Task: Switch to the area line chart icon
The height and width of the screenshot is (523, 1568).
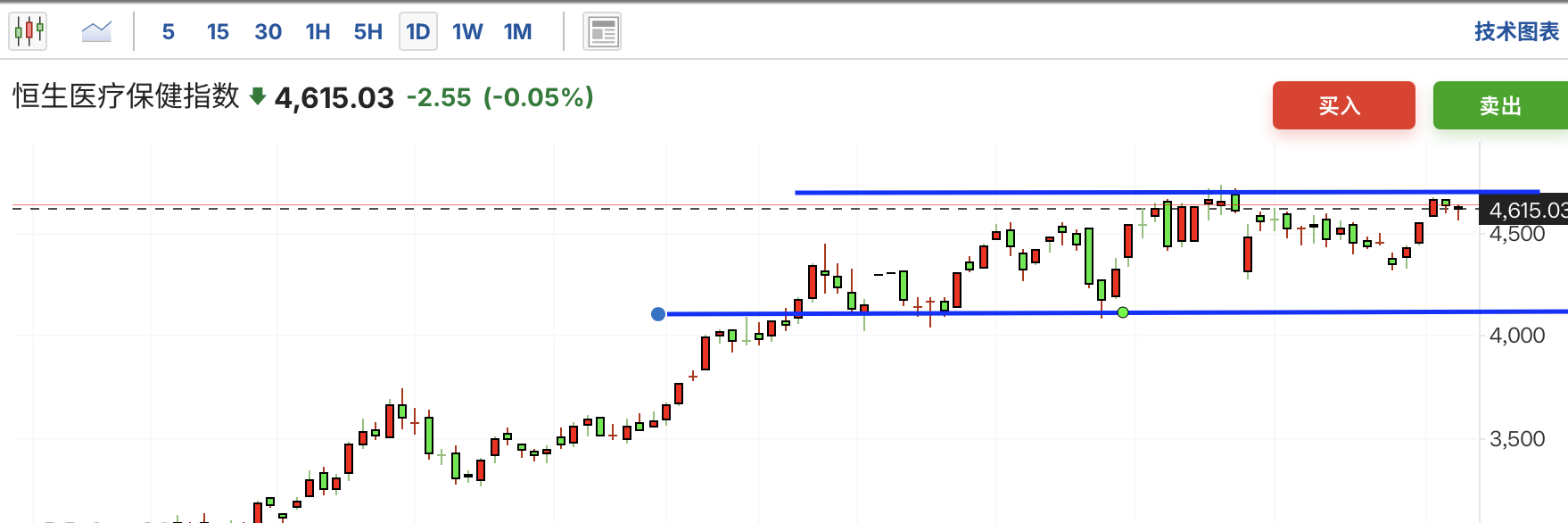Action: [x=96, y=31]
